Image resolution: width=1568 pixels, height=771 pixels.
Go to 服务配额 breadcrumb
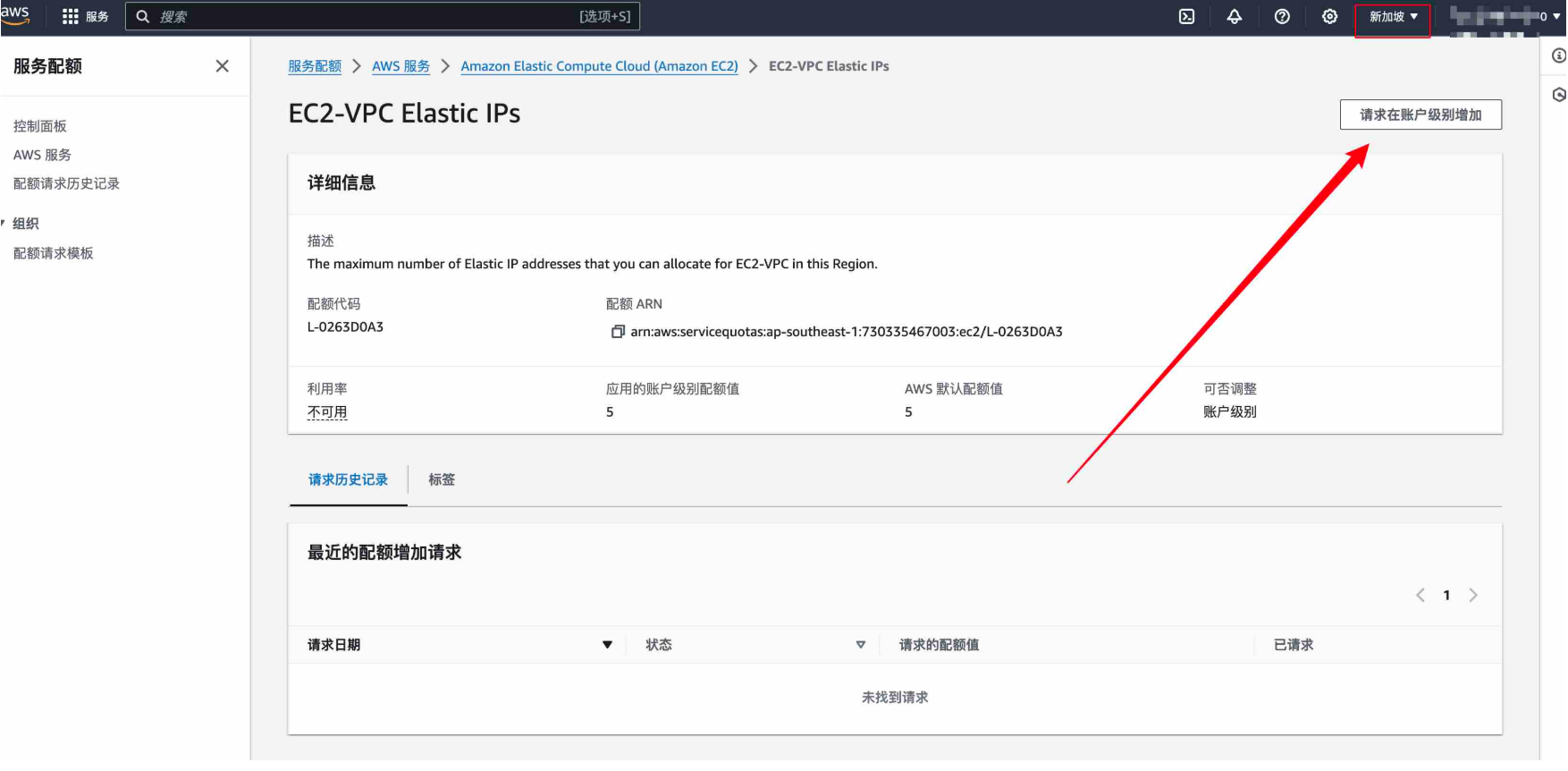pyautogui.click(x=315, y=66)
